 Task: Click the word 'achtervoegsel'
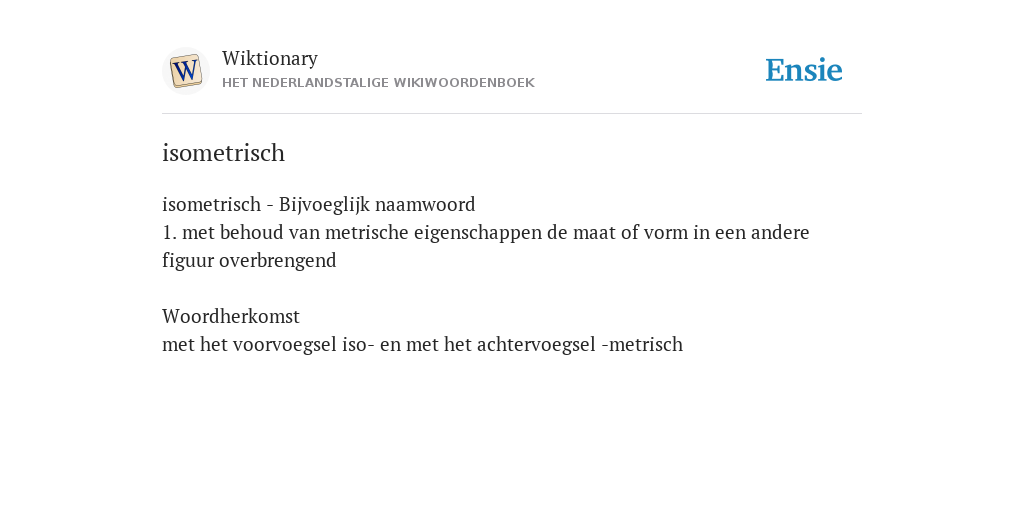pyautogui.click(x=536, y=344)
